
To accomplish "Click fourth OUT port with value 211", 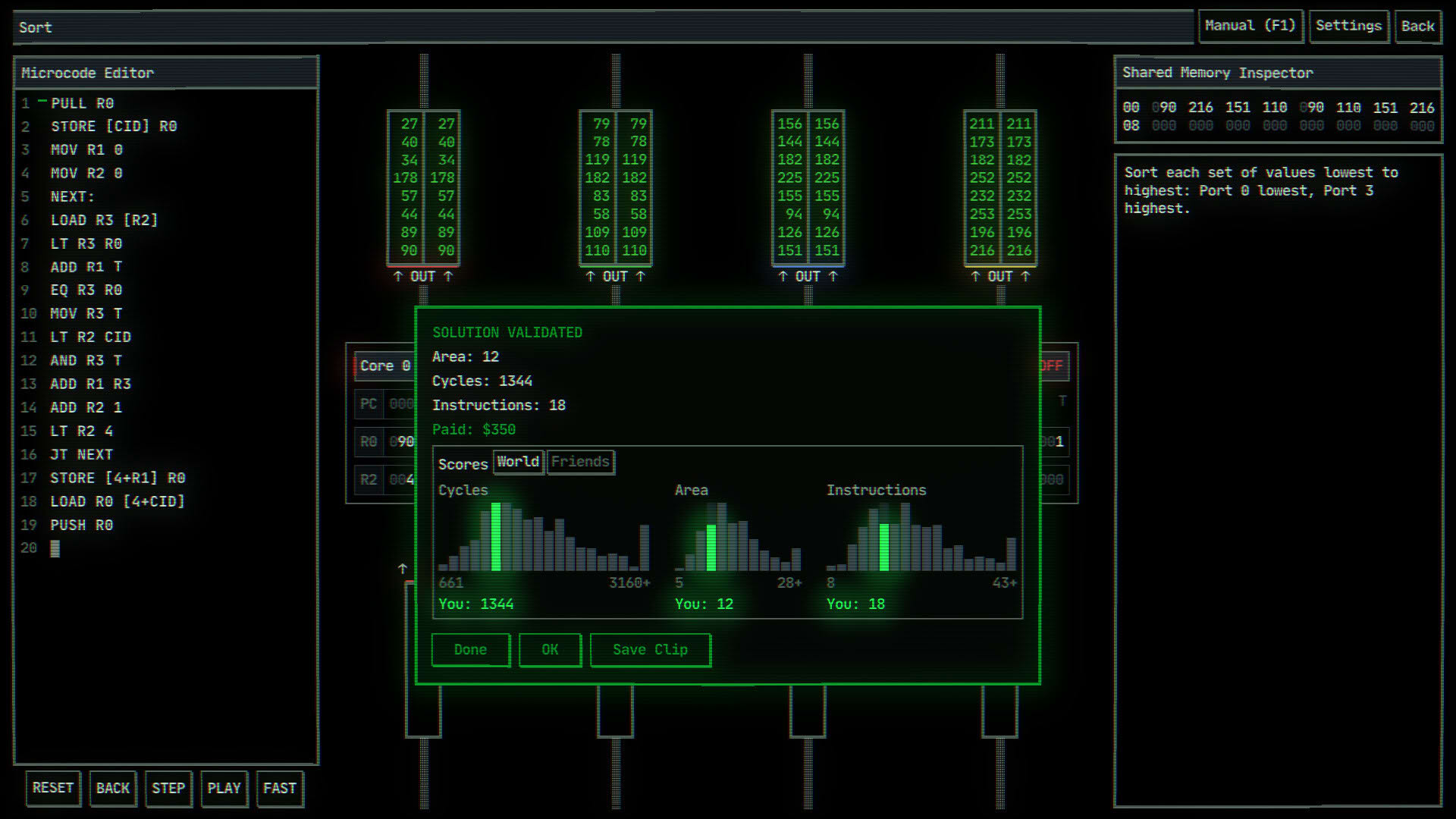I will tap(1000, 187).
